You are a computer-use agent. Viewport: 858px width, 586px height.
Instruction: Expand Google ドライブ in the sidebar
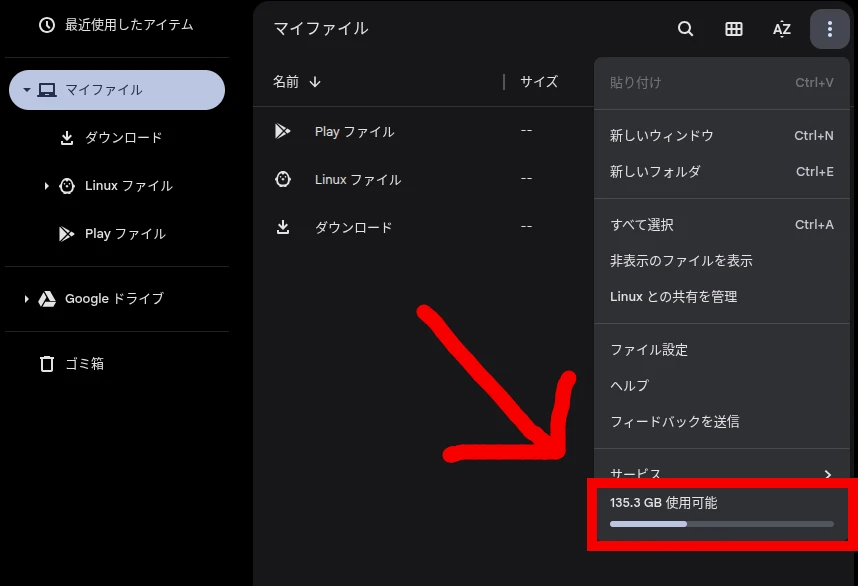click(24, 298)
